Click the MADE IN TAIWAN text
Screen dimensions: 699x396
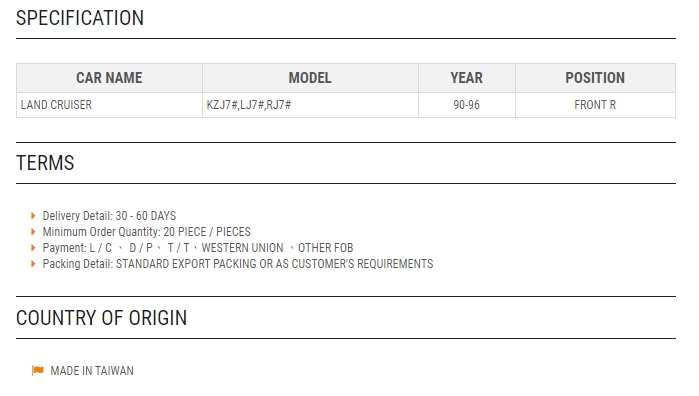click(x=92, y=371)
